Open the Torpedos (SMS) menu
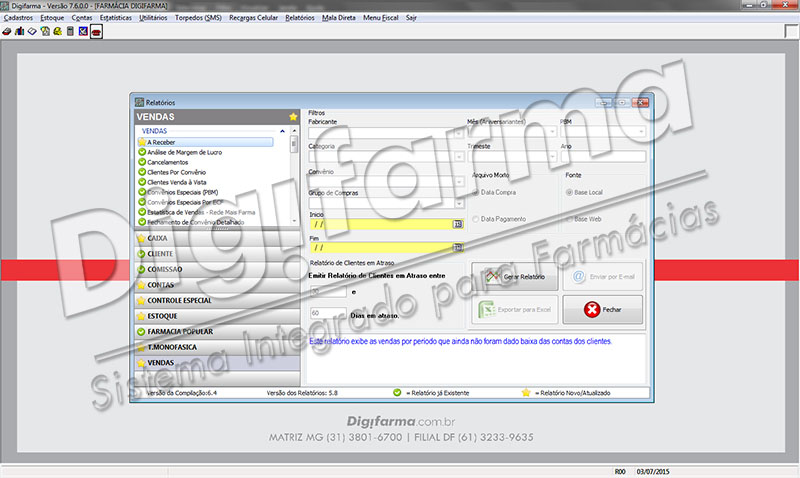The image size is (800, 478). 198,17
